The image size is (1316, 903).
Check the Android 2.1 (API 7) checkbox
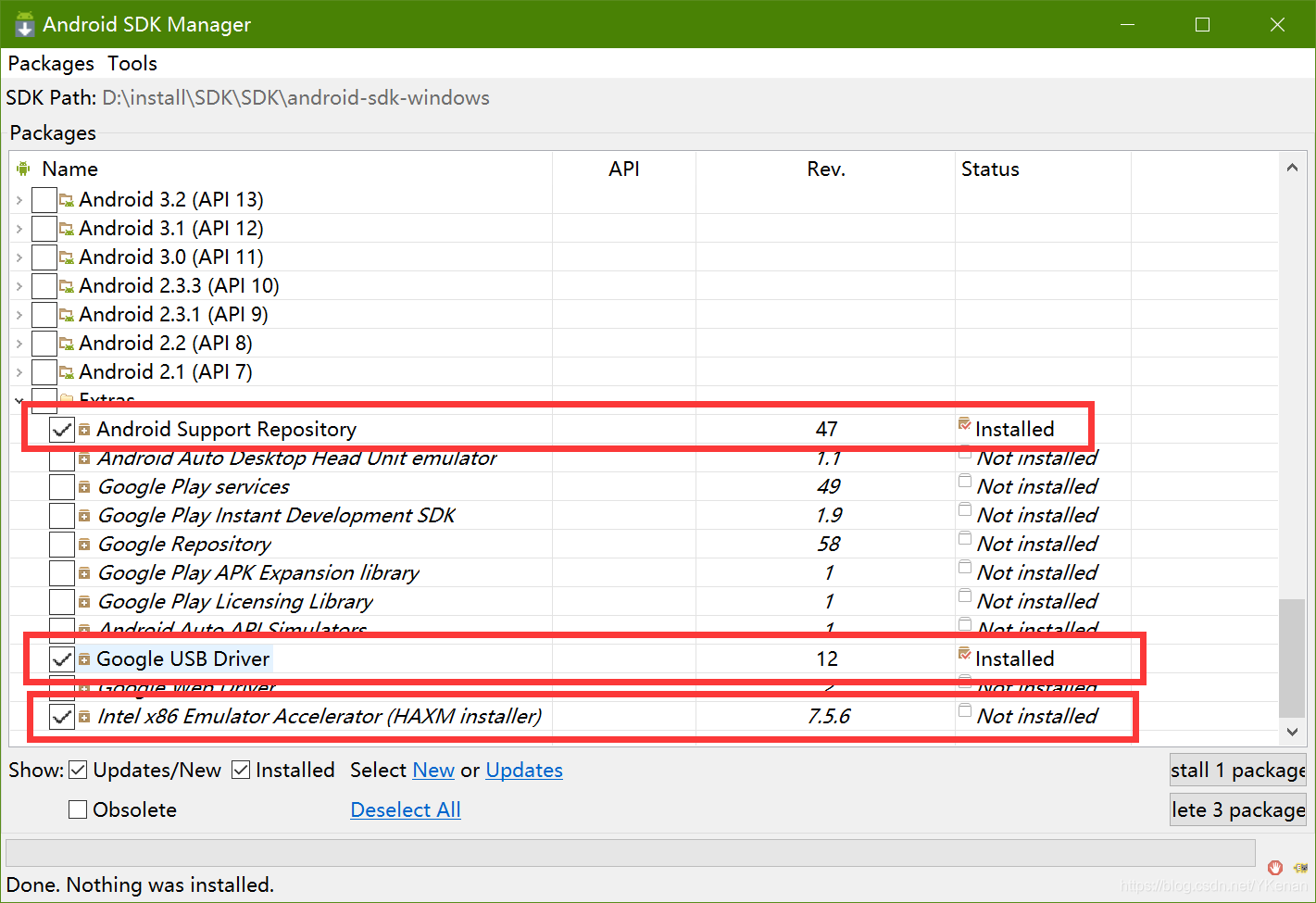pyautogui.click(x=44, y=372)
